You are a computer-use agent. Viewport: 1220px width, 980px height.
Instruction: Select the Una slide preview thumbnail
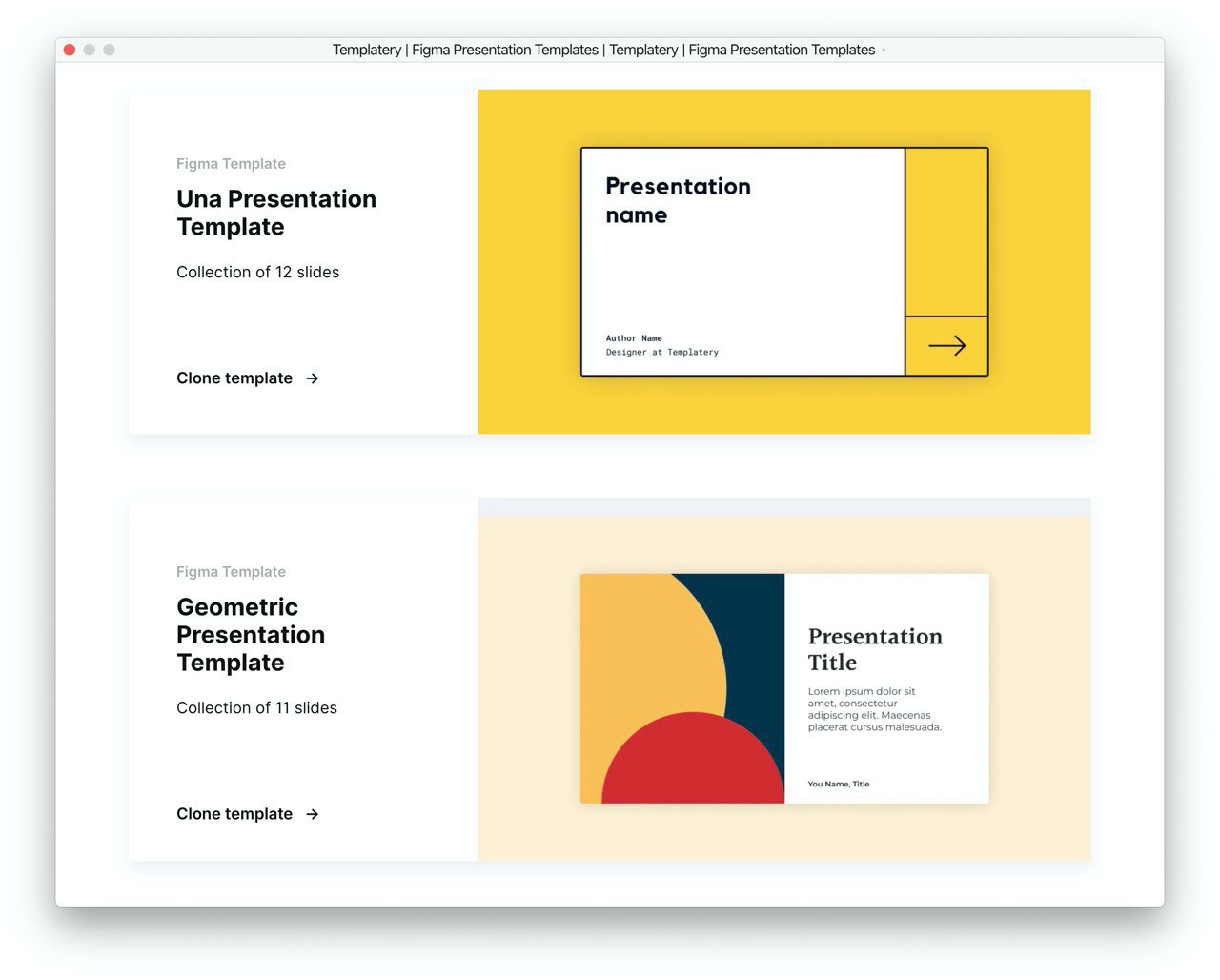click(x=784, y=262)
